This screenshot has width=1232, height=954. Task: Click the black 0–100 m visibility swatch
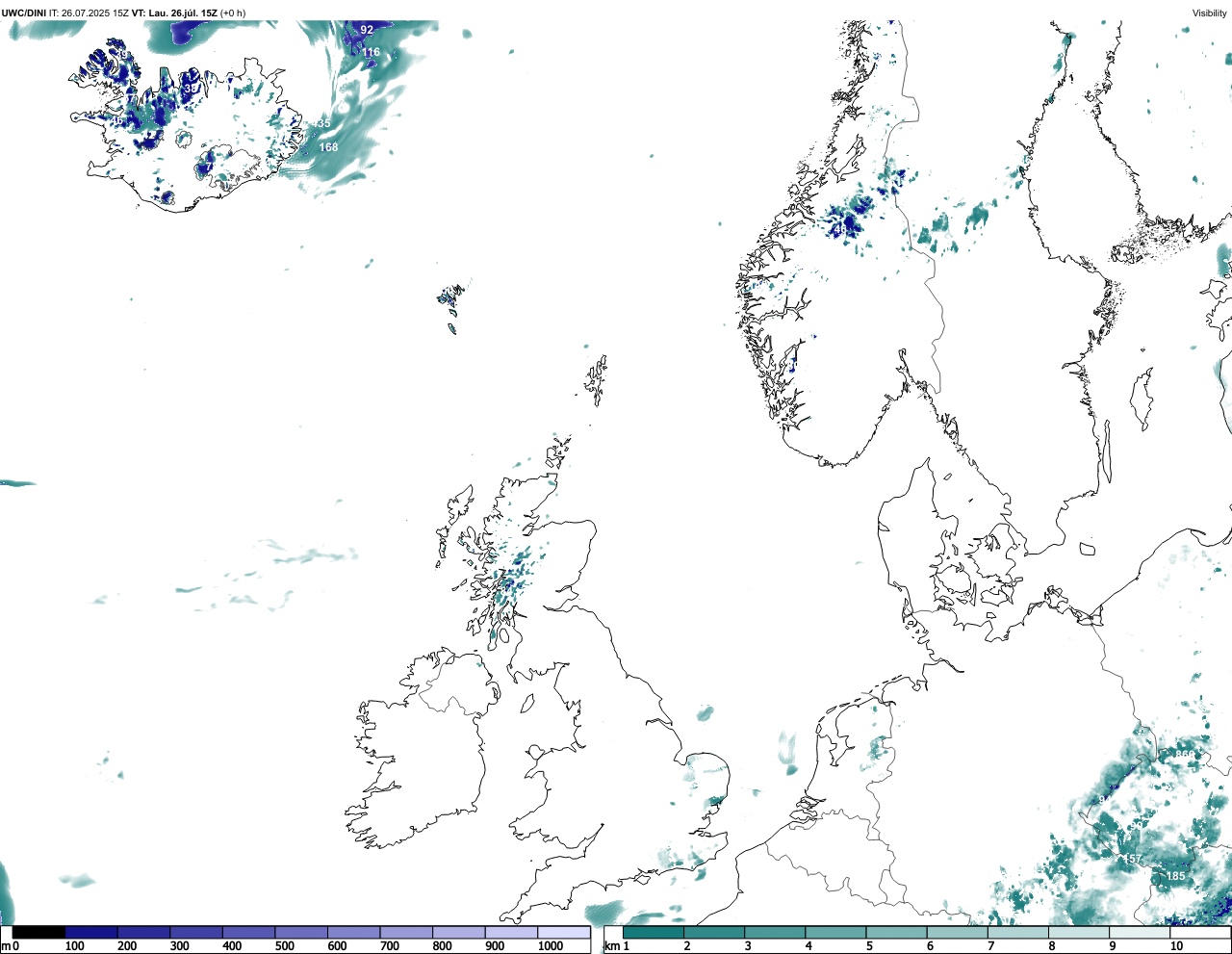click(39, 932)
